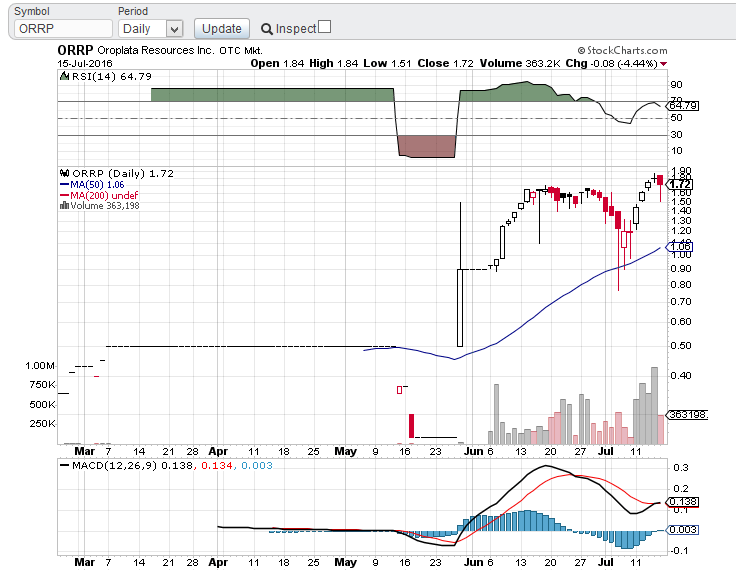Viewport: 736px width, 577px height.
Task: Click the Inspect magnifier icon
Action: click(x=267, y=29)
